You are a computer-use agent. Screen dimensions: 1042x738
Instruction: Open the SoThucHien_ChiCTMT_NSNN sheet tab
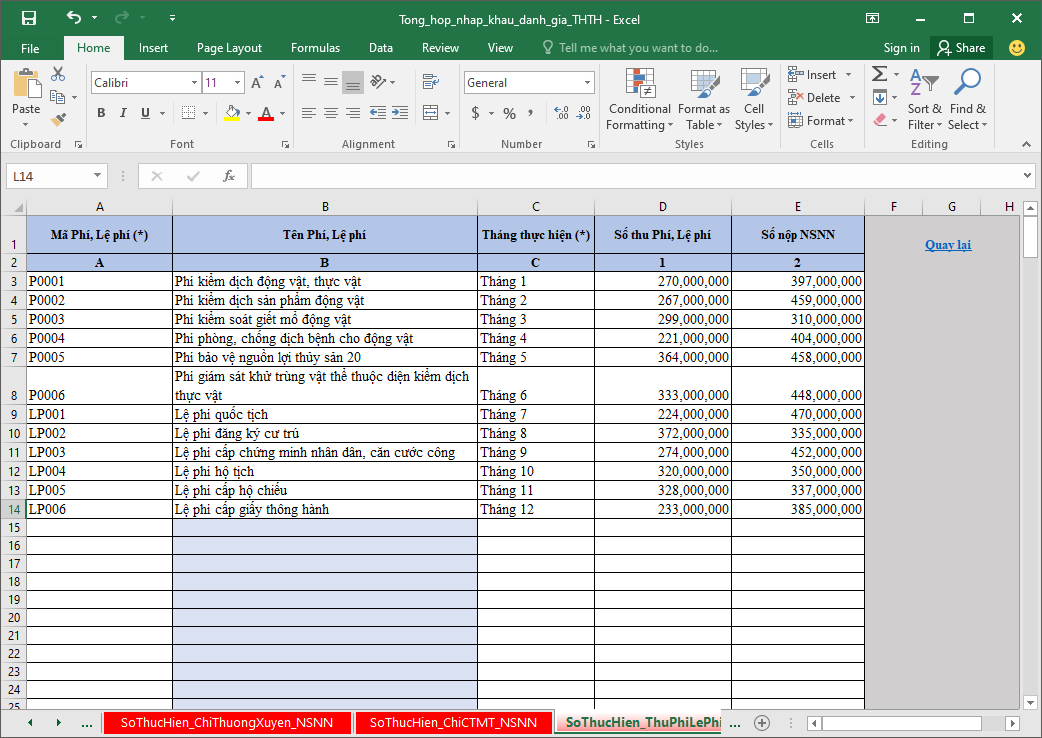453,722
